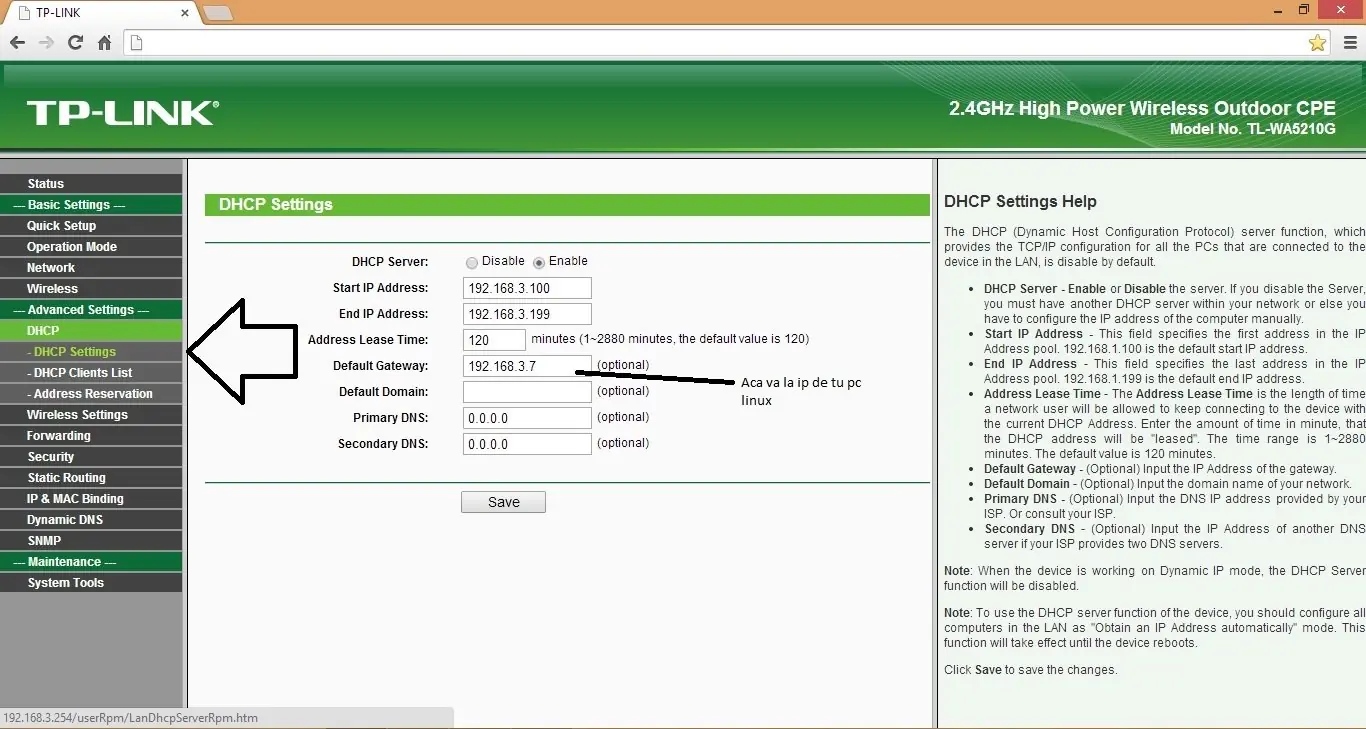The width and height of the screenshot is (1366, 729).
Task: Click '2.4GHz High Power Wireless Outdoor CPE'
Action: [x=1142, y=109]
